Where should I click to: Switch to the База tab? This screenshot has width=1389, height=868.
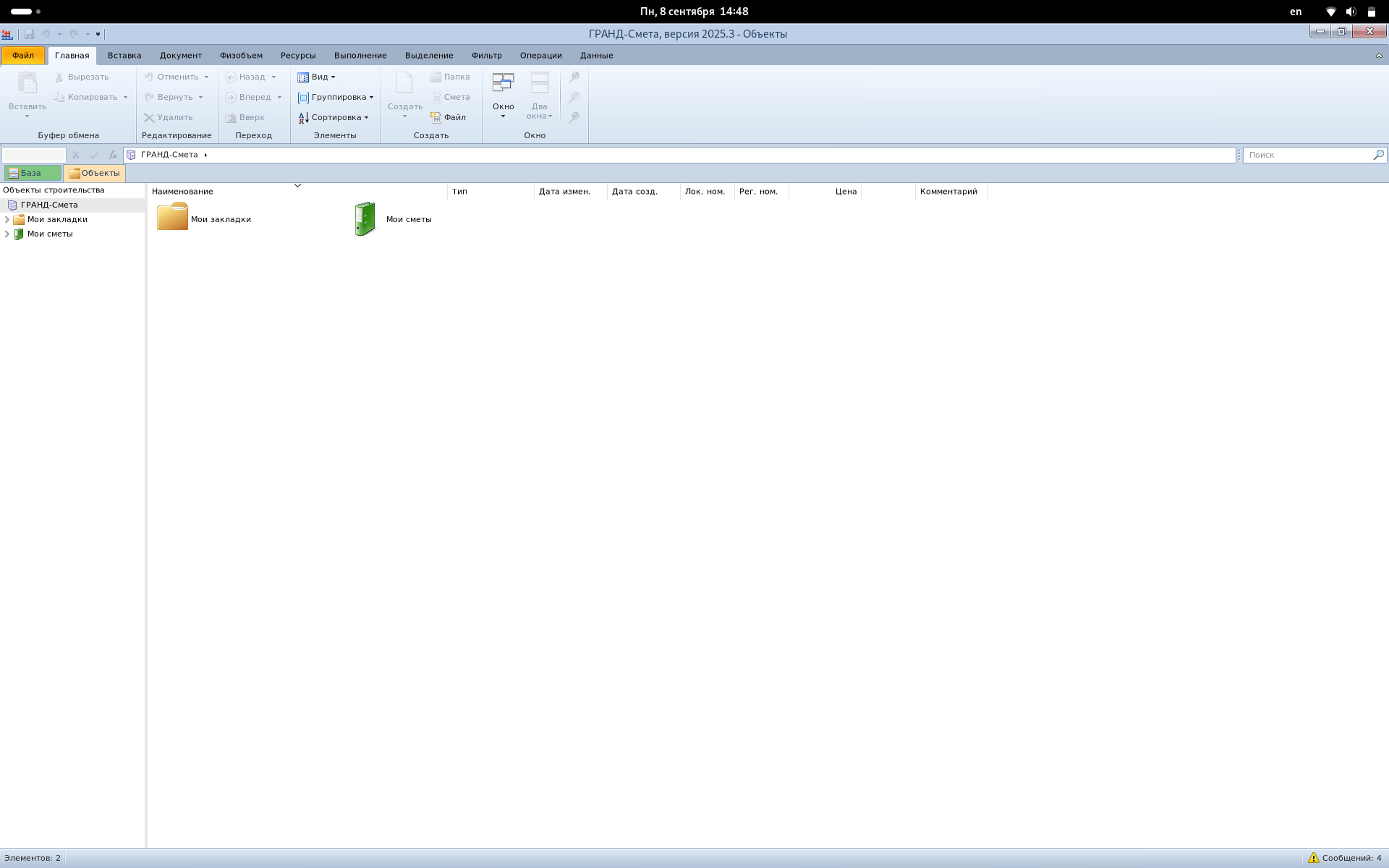pyautogui.click(x=32, y=173)
